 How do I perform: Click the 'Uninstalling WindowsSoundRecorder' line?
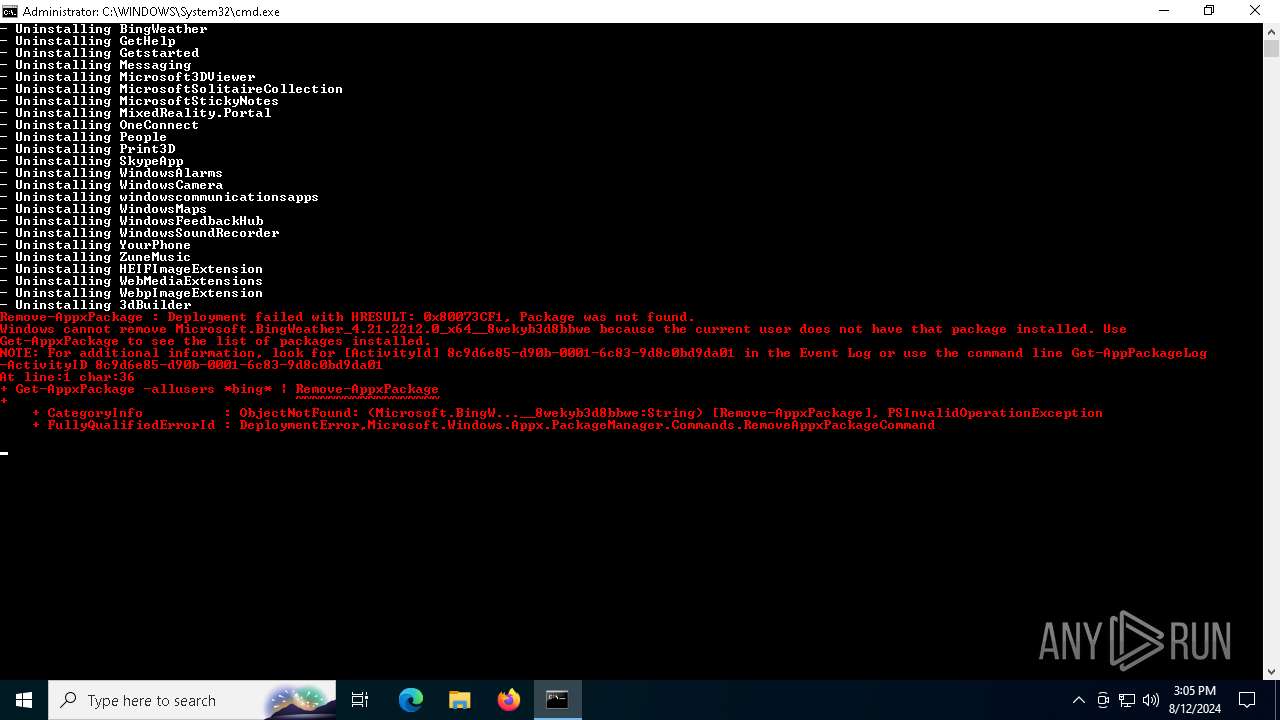[140, 233]
